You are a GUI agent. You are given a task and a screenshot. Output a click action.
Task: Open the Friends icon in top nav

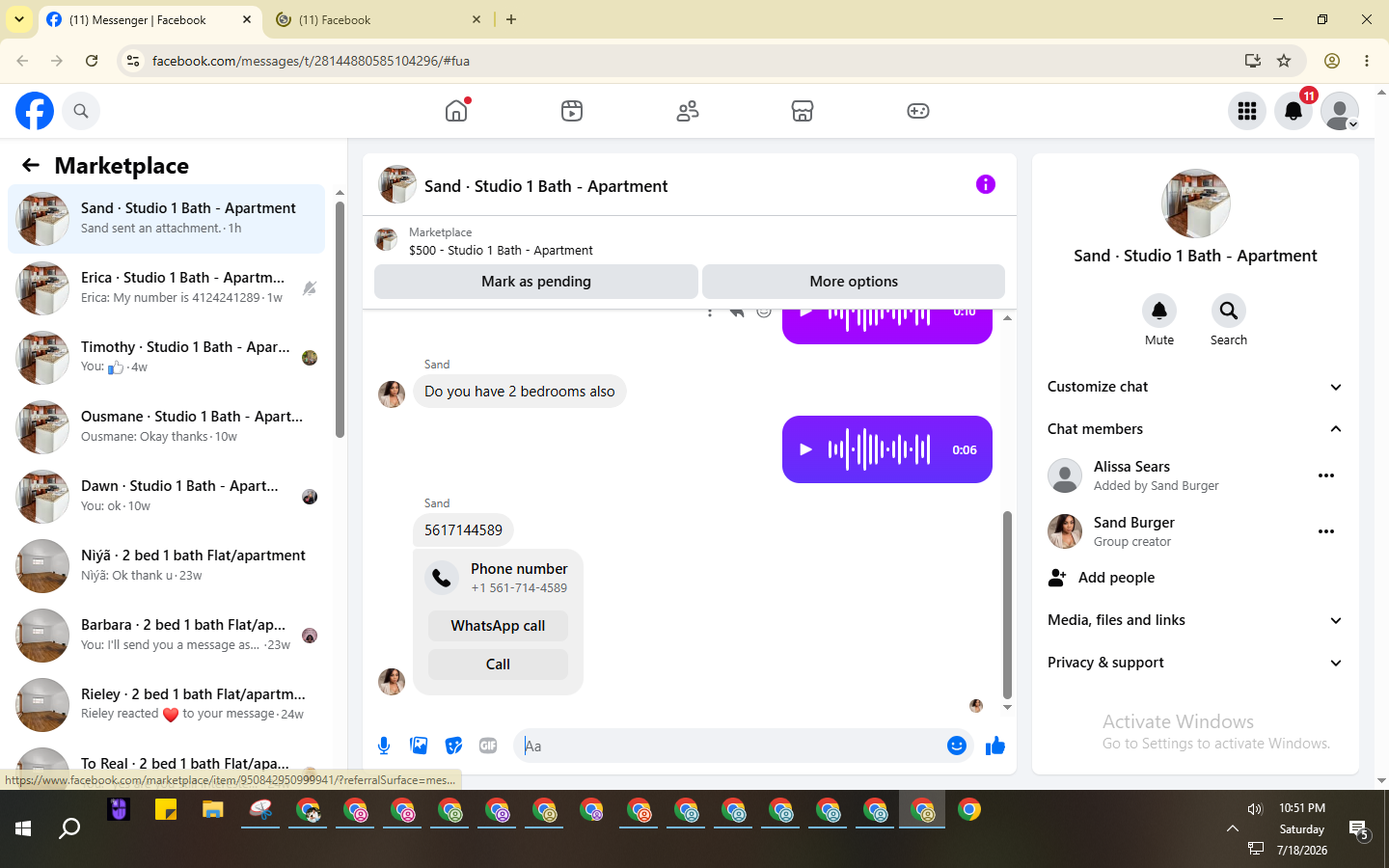tap(688, 111)
